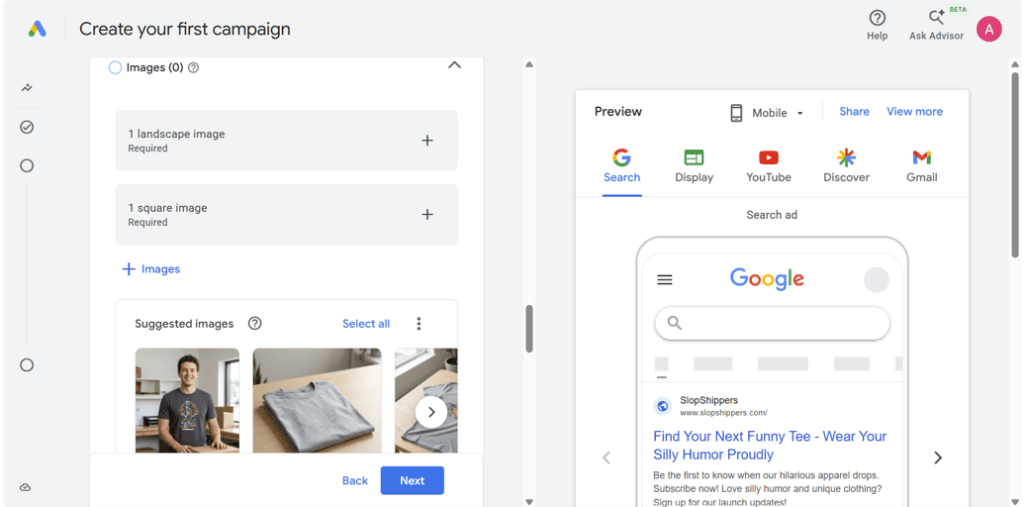Collapse the Images section chevron
The width and height of the screenshot is (1024, 507).
coord(455,65)
